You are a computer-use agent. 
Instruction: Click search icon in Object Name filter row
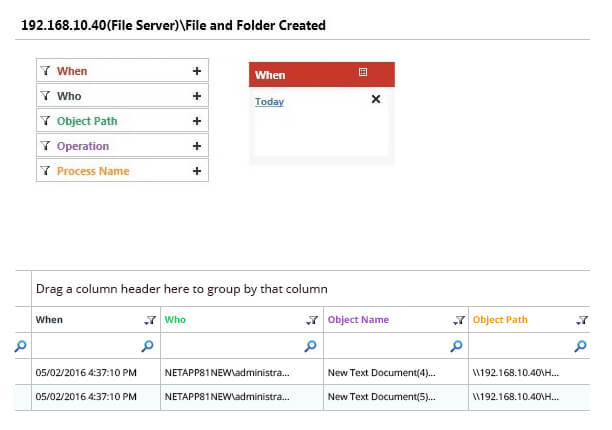pos(456,346)
